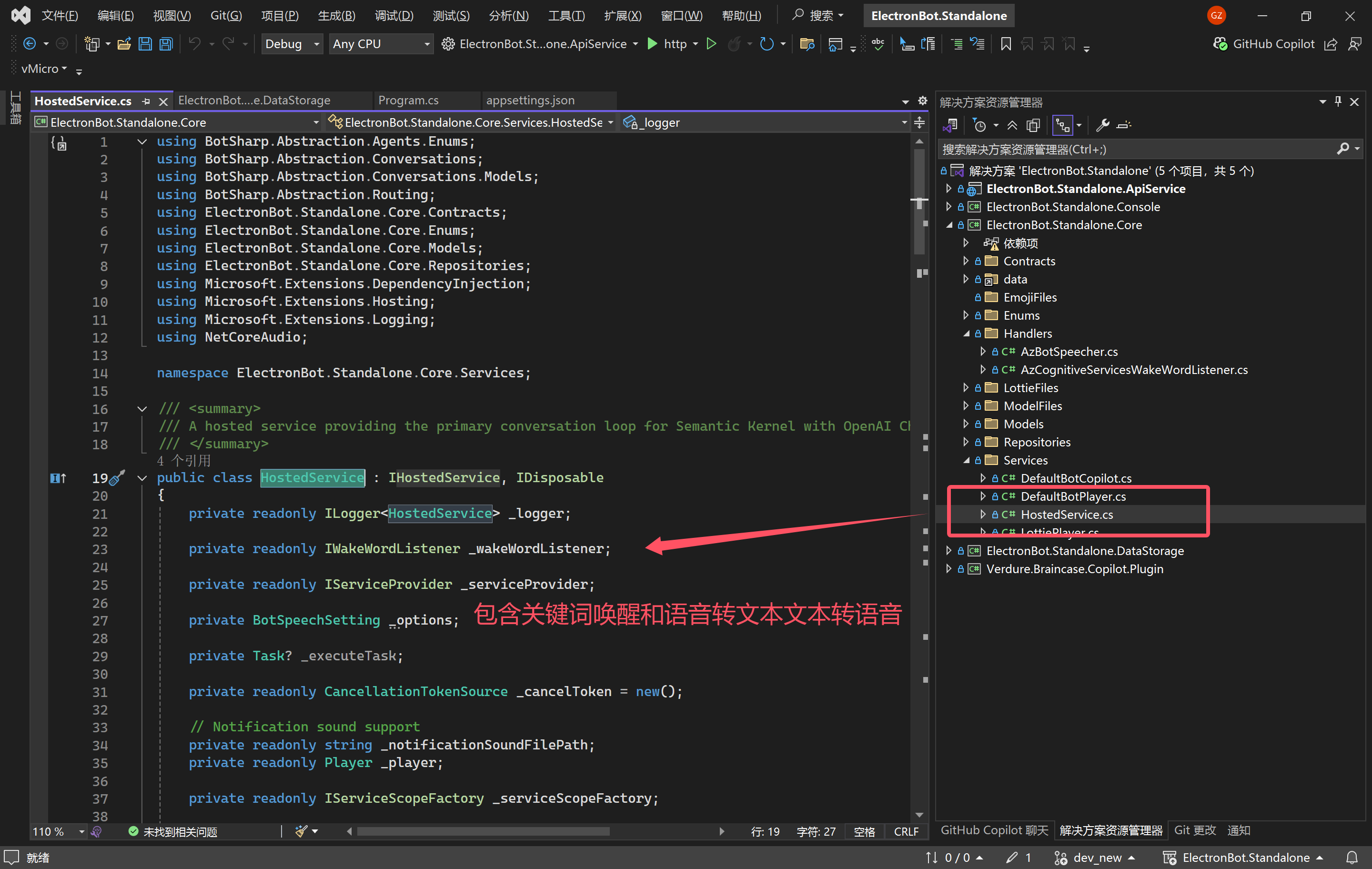Click the notifications bell in status bar

click(x=1352, y=858)
